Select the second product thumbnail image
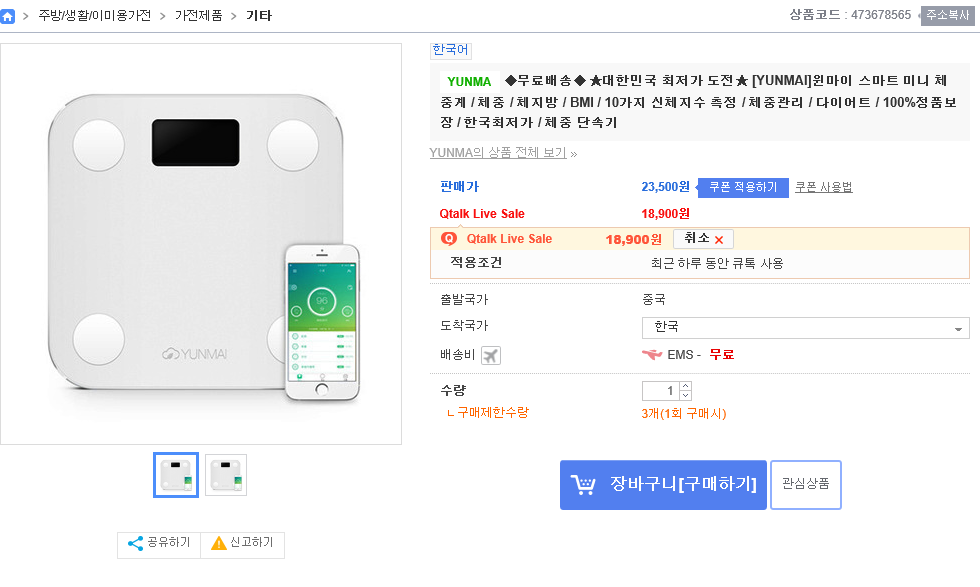980x587 pixels. click(226, 475)
